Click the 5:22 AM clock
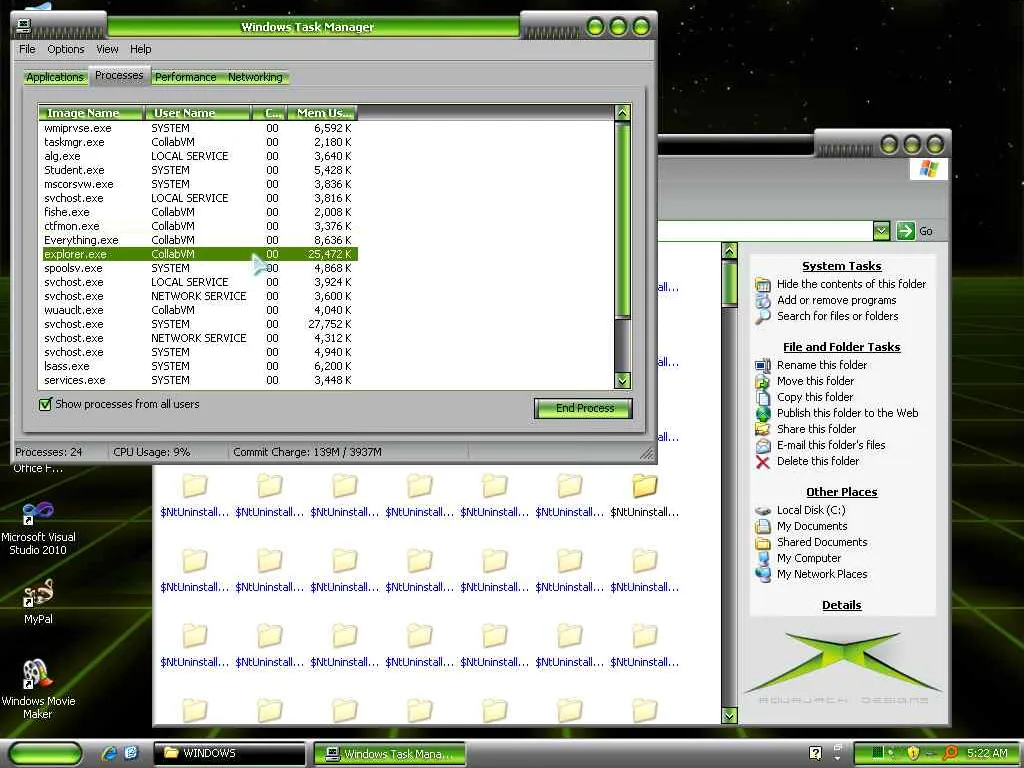The width and height of the screenshot is (1024, 768). pyautogui.click(x=987, y=753)
